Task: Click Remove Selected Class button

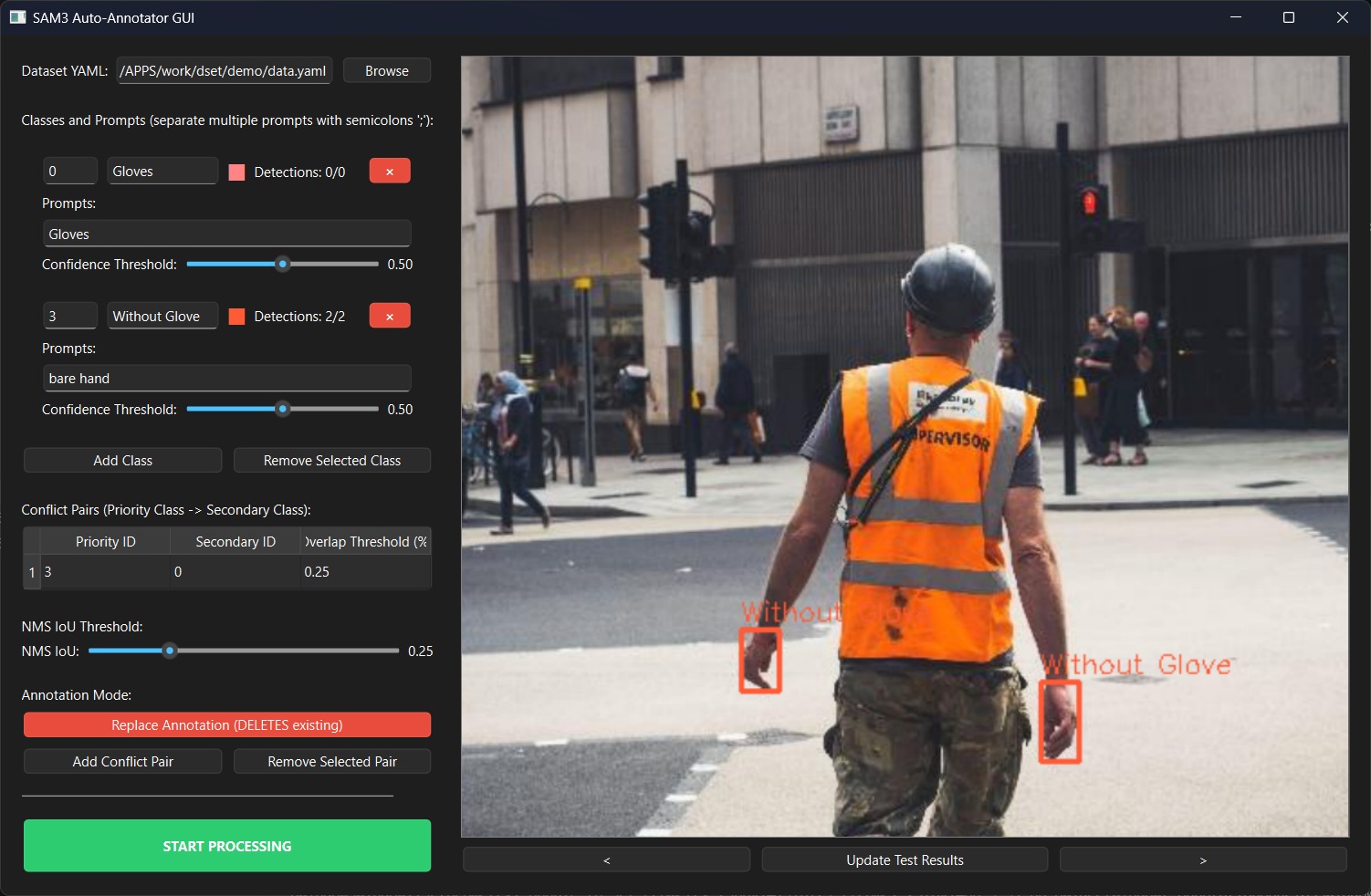Action: coord(332,461)
